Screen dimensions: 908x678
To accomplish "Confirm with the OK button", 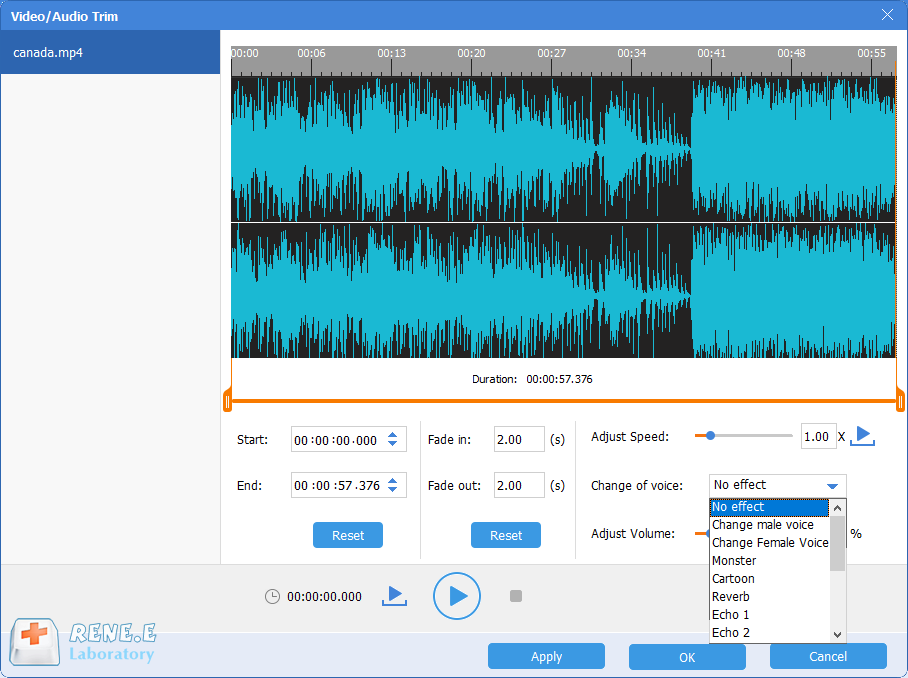I will (687, 657).
